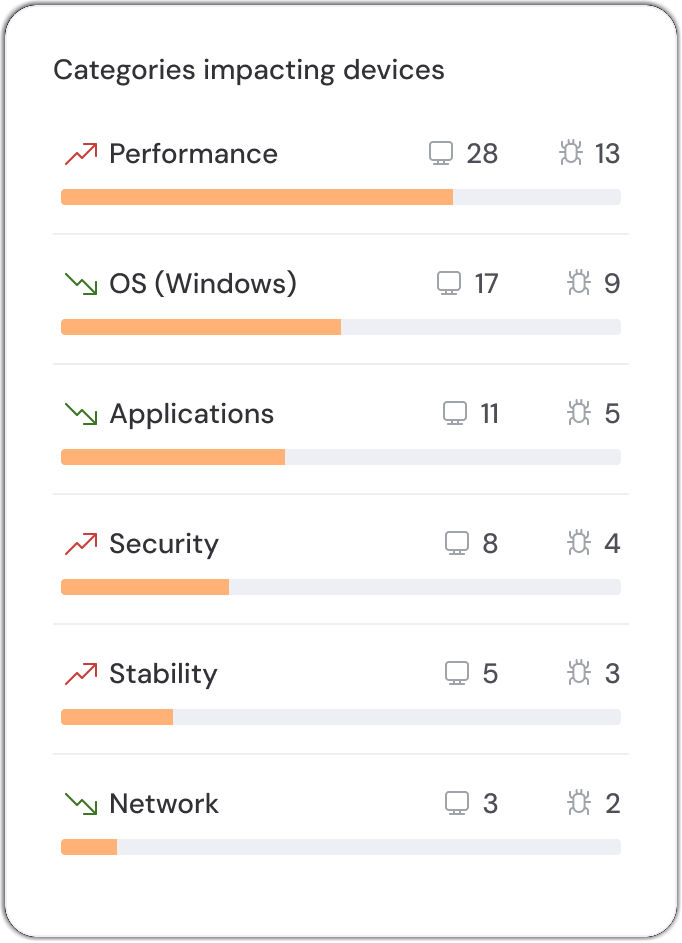682x943 pixels.
Task: Click the Security orange progress bar
Action: pos(145,587)
